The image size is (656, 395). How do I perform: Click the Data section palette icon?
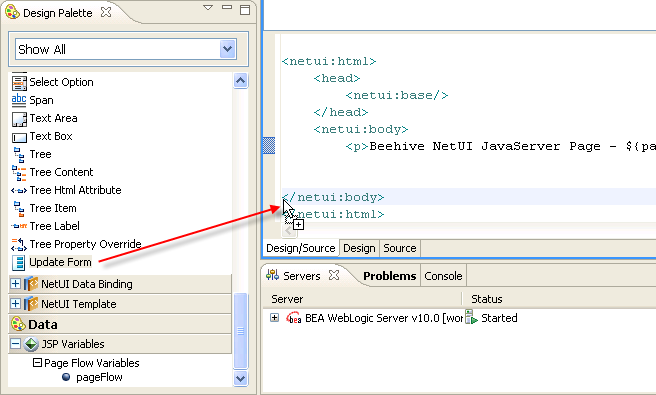coord(18,324)
